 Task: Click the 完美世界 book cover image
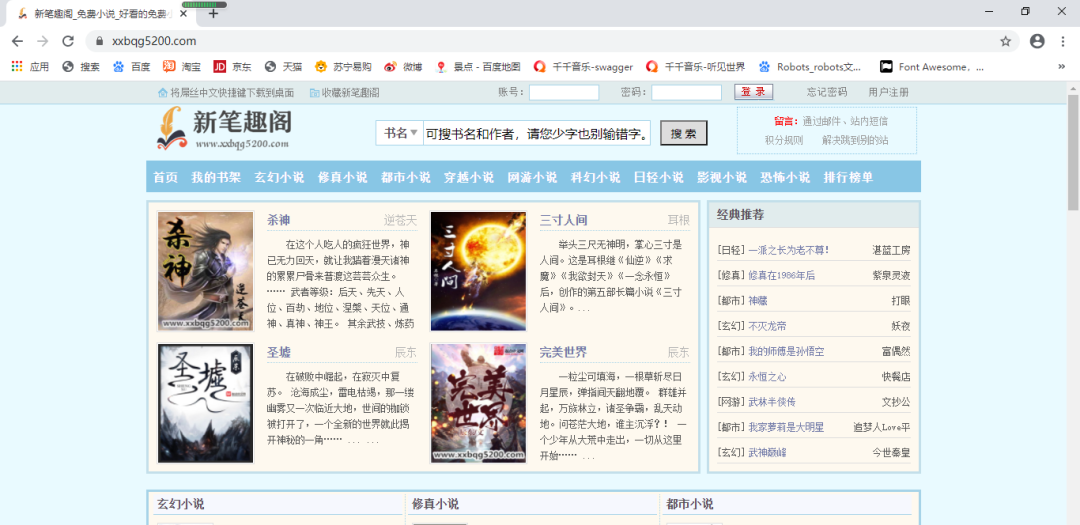pyautogui.click(x=478, y=404)
